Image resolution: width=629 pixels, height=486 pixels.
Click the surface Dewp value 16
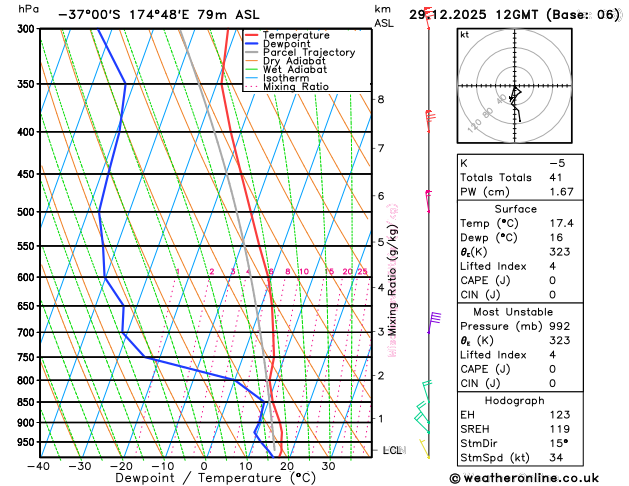point(556,238)
